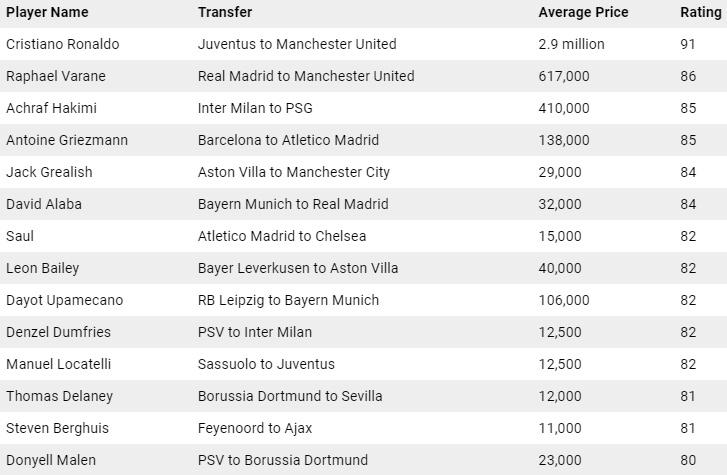Select the Feyenoord to Ajax transfer cell

[x=255, y=428]
